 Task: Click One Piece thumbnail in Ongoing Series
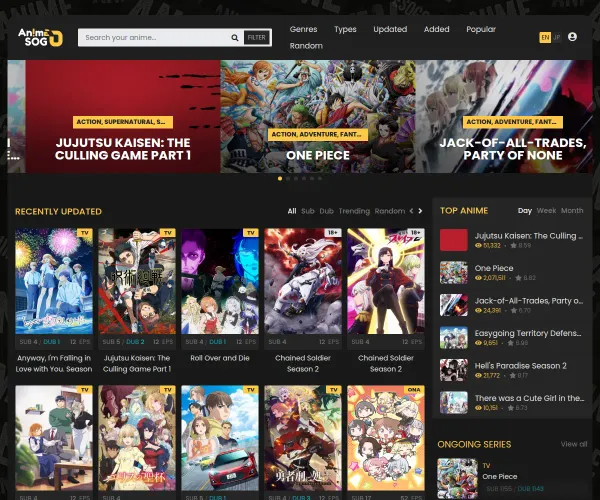point(458,479)
